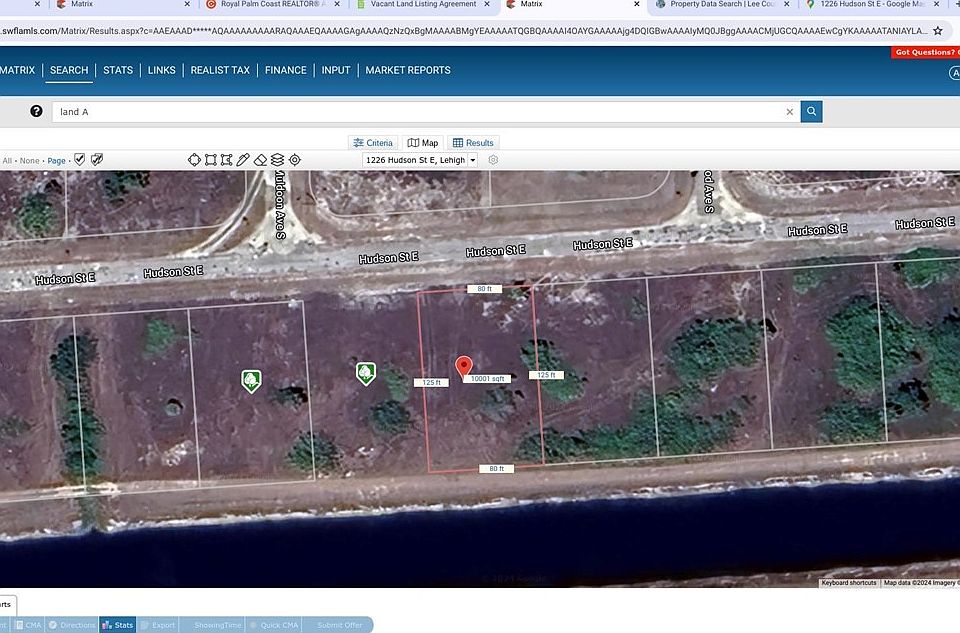Open the SEARCH menu
960x633 pixels.
69,70
